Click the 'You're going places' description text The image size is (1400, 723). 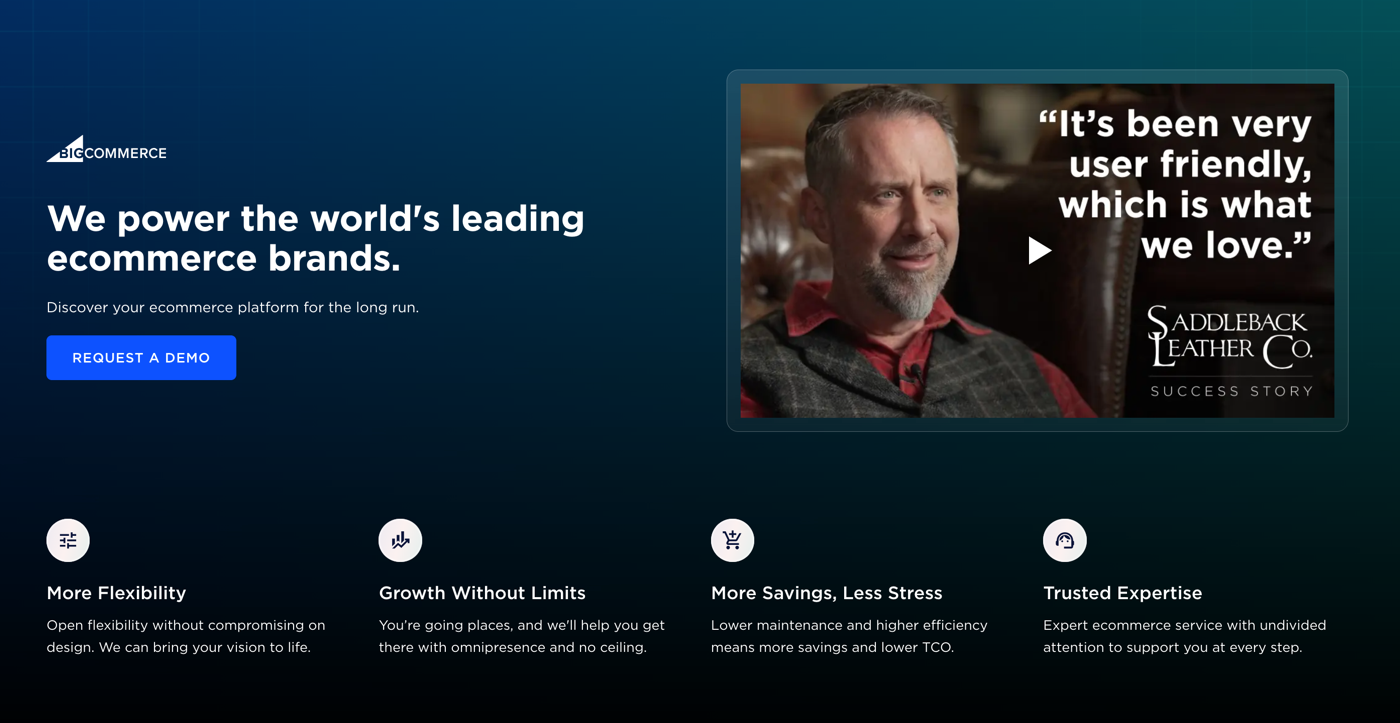tap(522, 636)
